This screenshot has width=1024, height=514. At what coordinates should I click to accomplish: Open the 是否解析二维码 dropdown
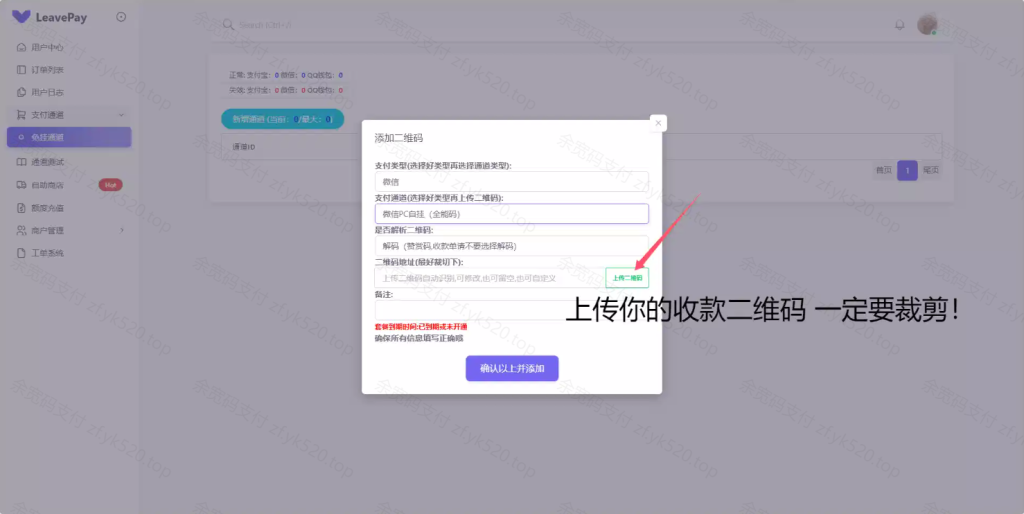[511, 246]
